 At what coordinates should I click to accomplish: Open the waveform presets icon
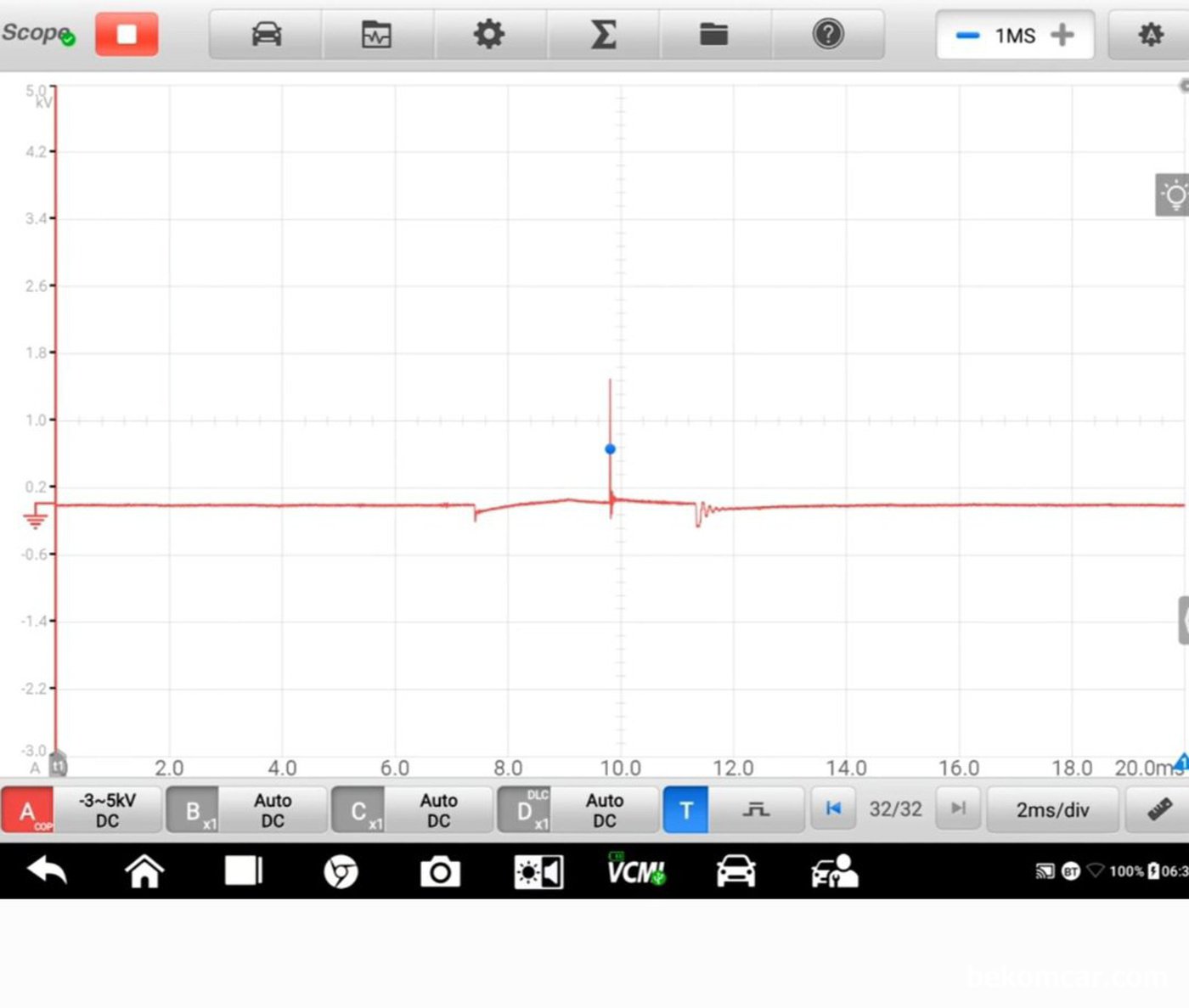pos(376,35)
